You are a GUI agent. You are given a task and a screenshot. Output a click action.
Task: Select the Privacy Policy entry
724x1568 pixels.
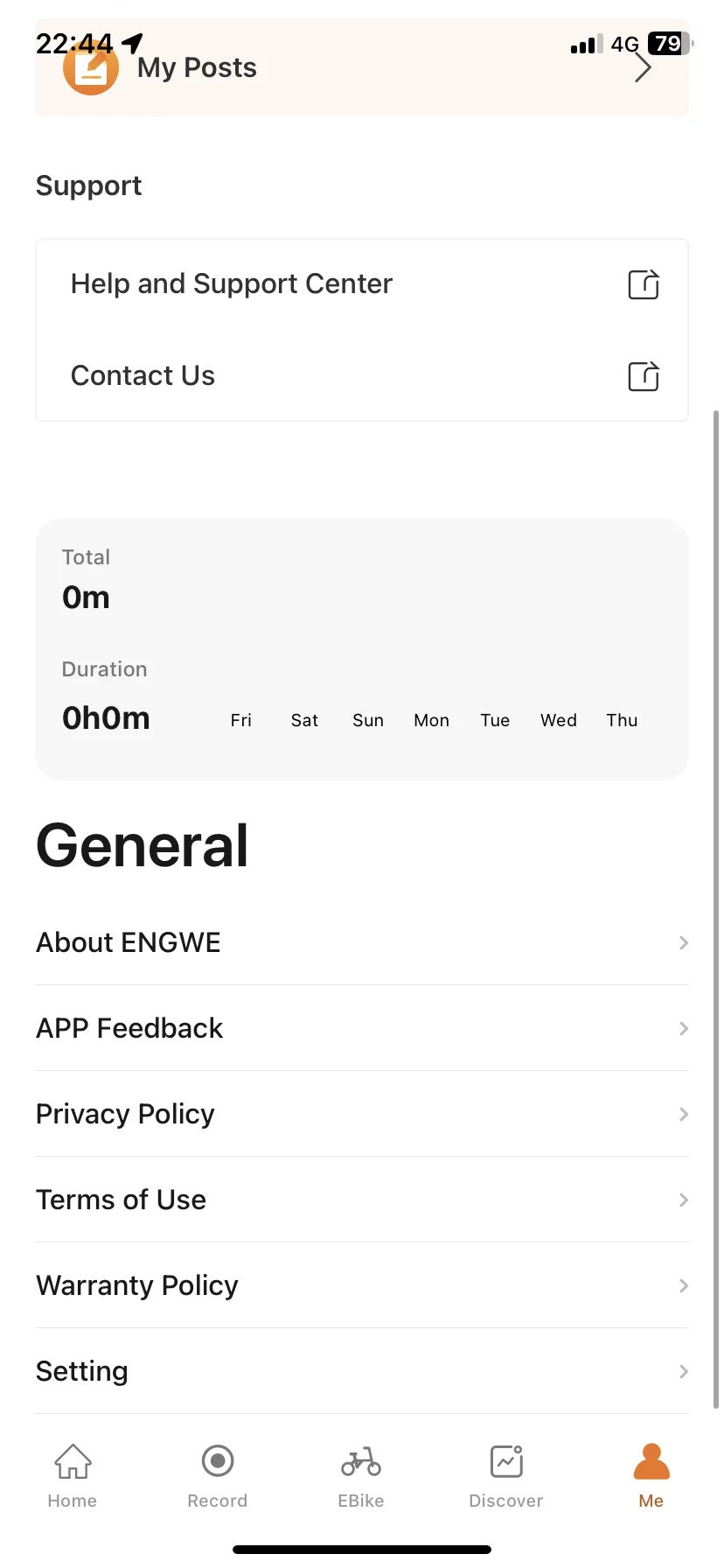(125, 1114)
